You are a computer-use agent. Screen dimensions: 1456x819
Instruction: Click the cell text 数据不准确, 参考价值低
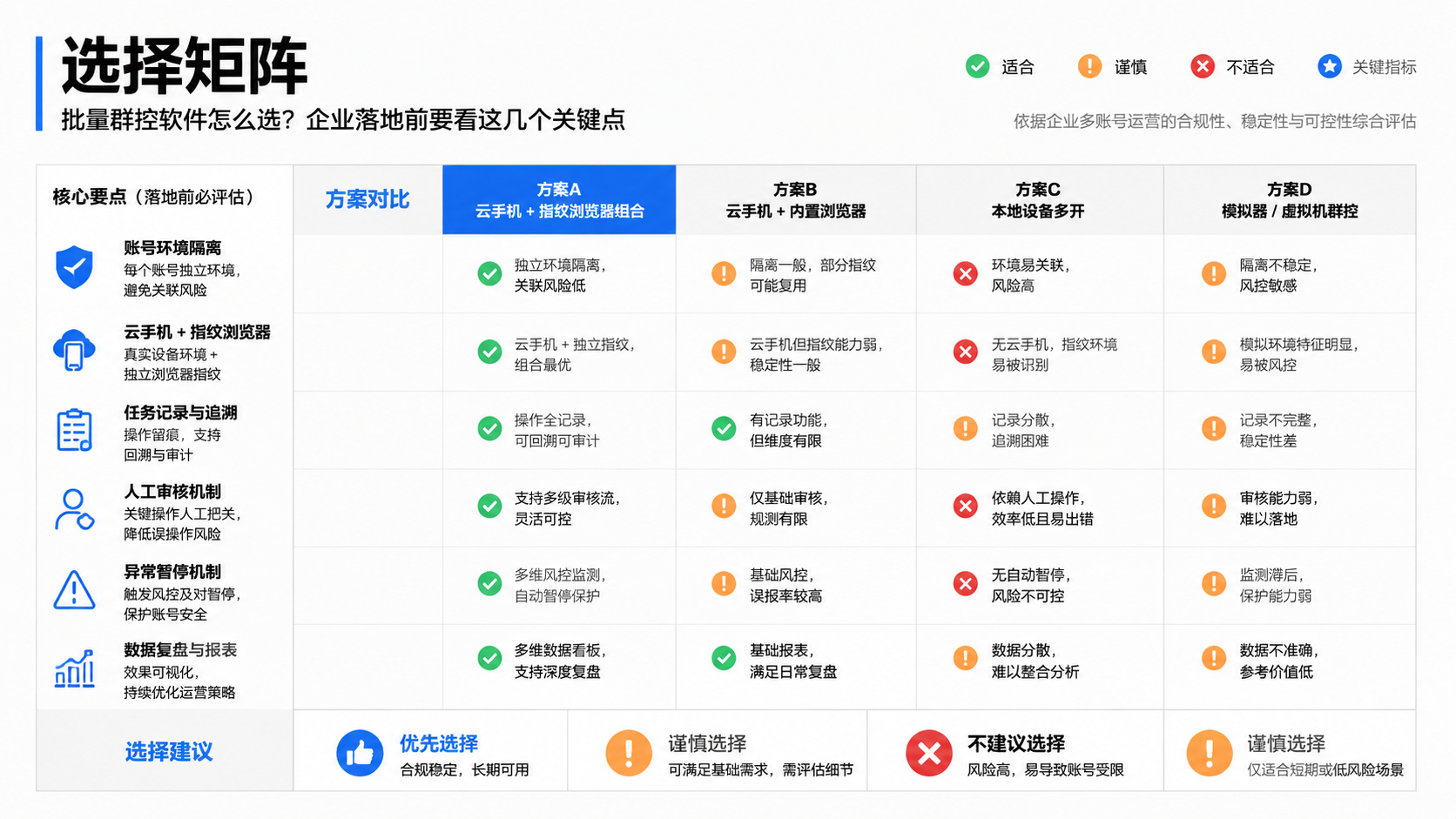click(1278, 661)
